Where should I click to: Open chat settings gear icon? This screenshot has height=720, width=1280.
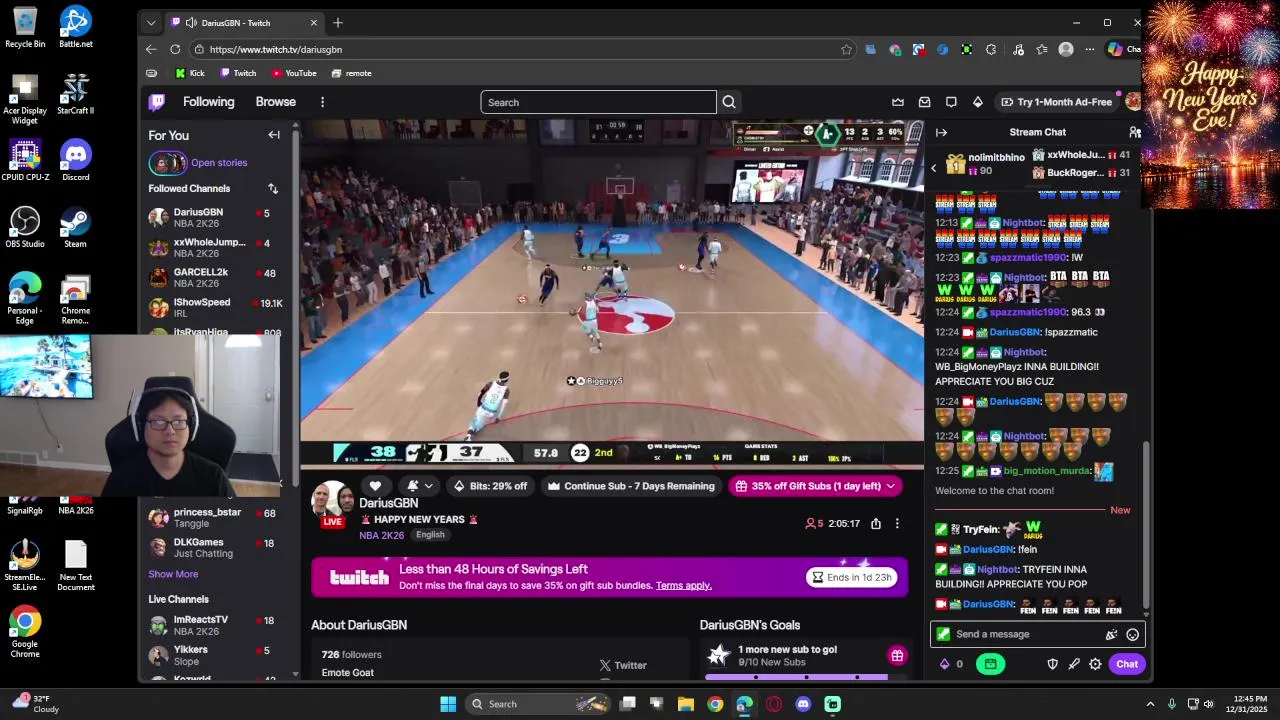[x=1095, y=664]
